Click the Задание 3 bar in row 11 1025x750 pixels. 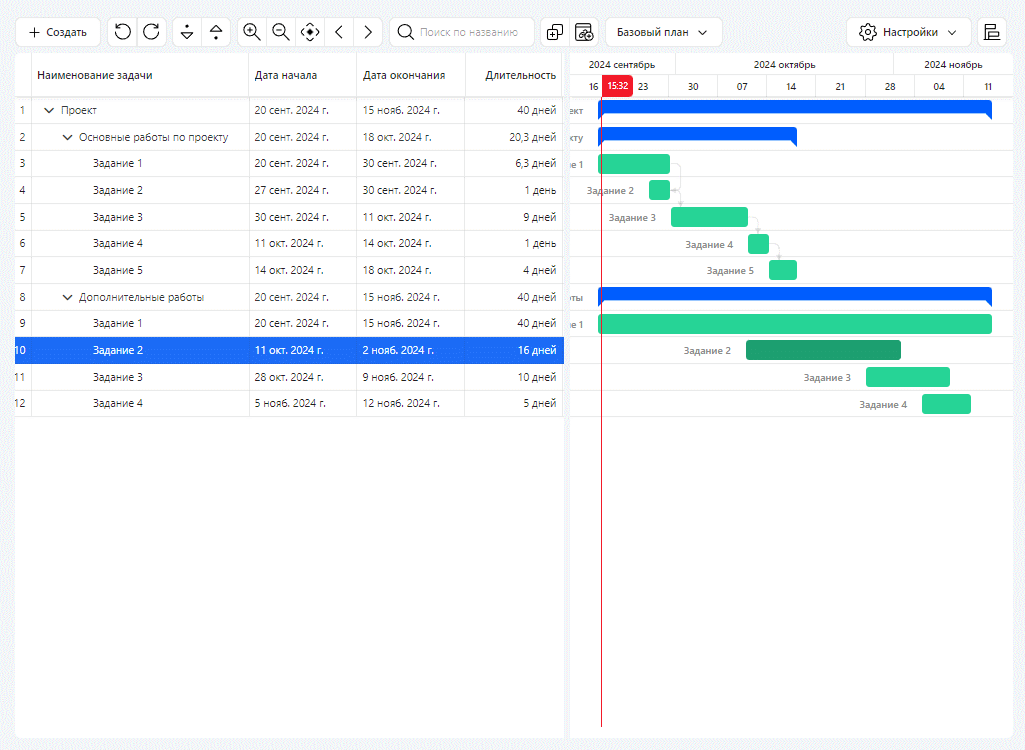pyautogui.click(x=908, y=377)
